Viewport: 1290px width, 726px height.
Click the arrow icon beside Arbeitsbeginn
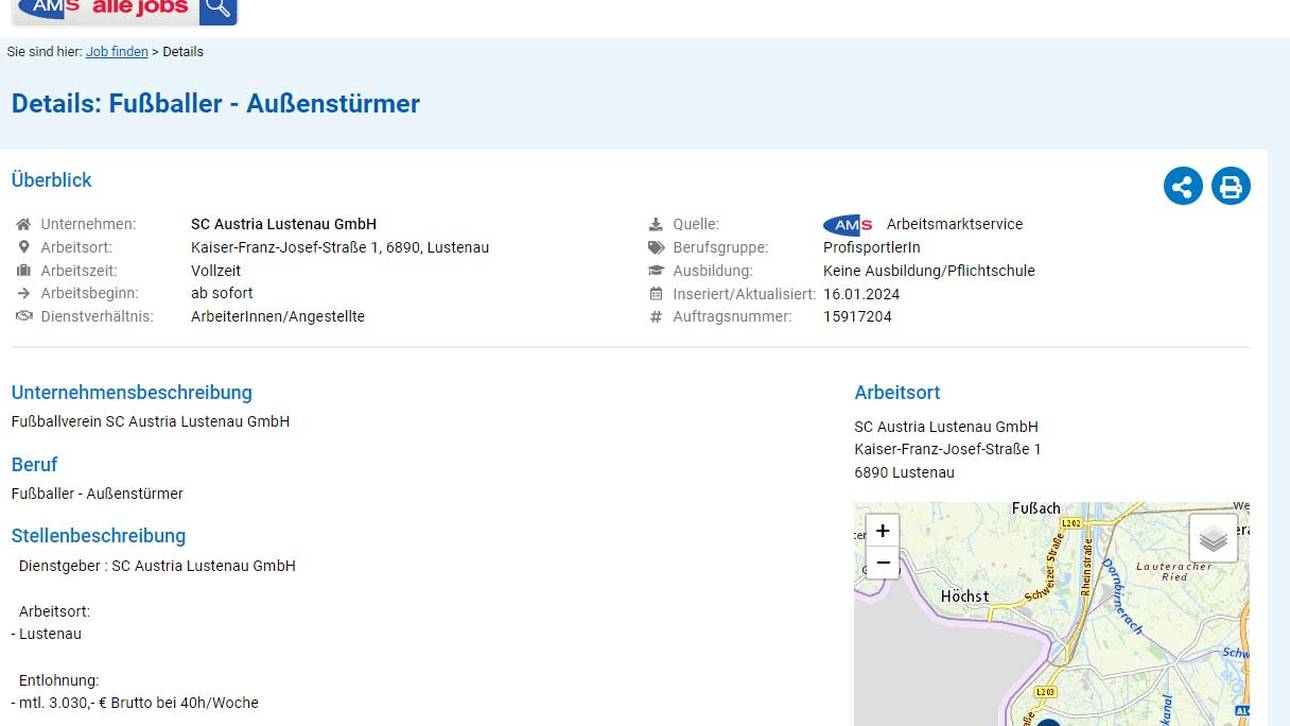(x=24, y=293)
